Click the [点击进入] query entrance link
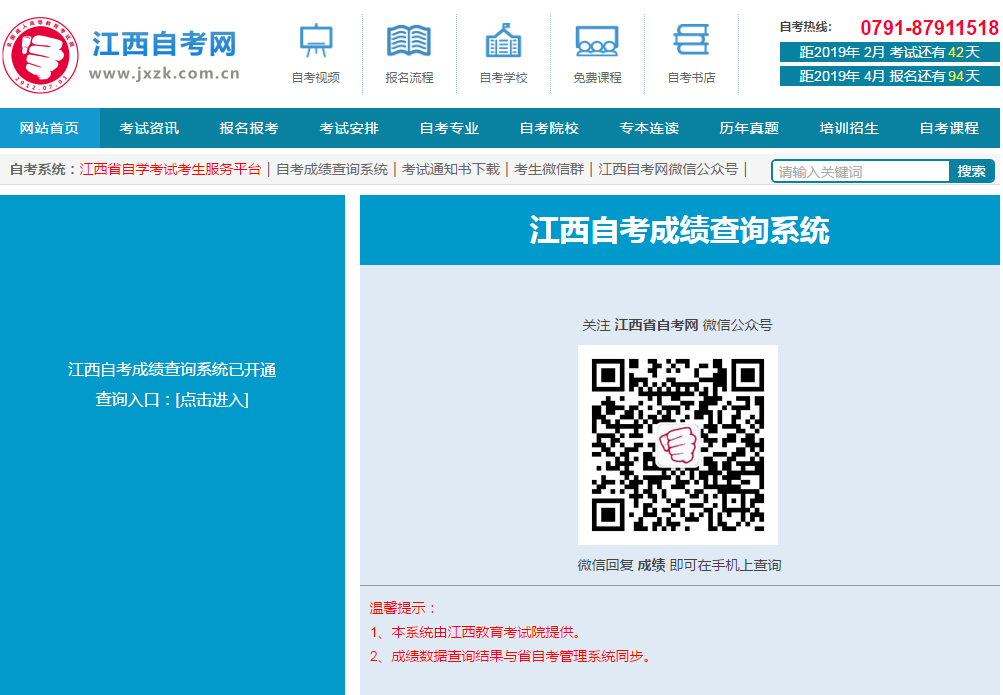Image resolution: width=1003 pixels, height=695 pixels. 212,400
